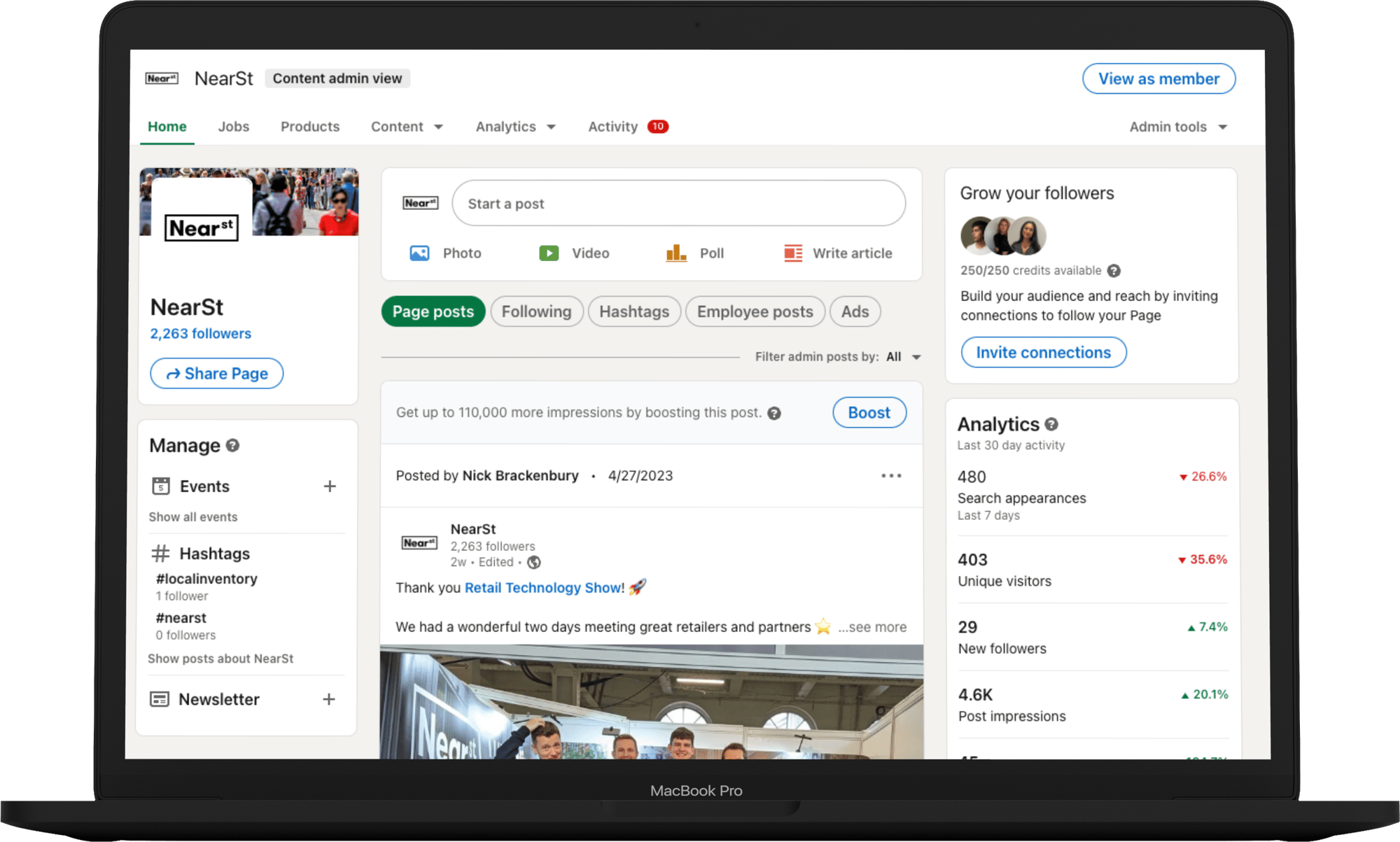Screen dimensions: 1400x842
Task: Click author name Nick Brackenbury
Action: pos(521,476)
